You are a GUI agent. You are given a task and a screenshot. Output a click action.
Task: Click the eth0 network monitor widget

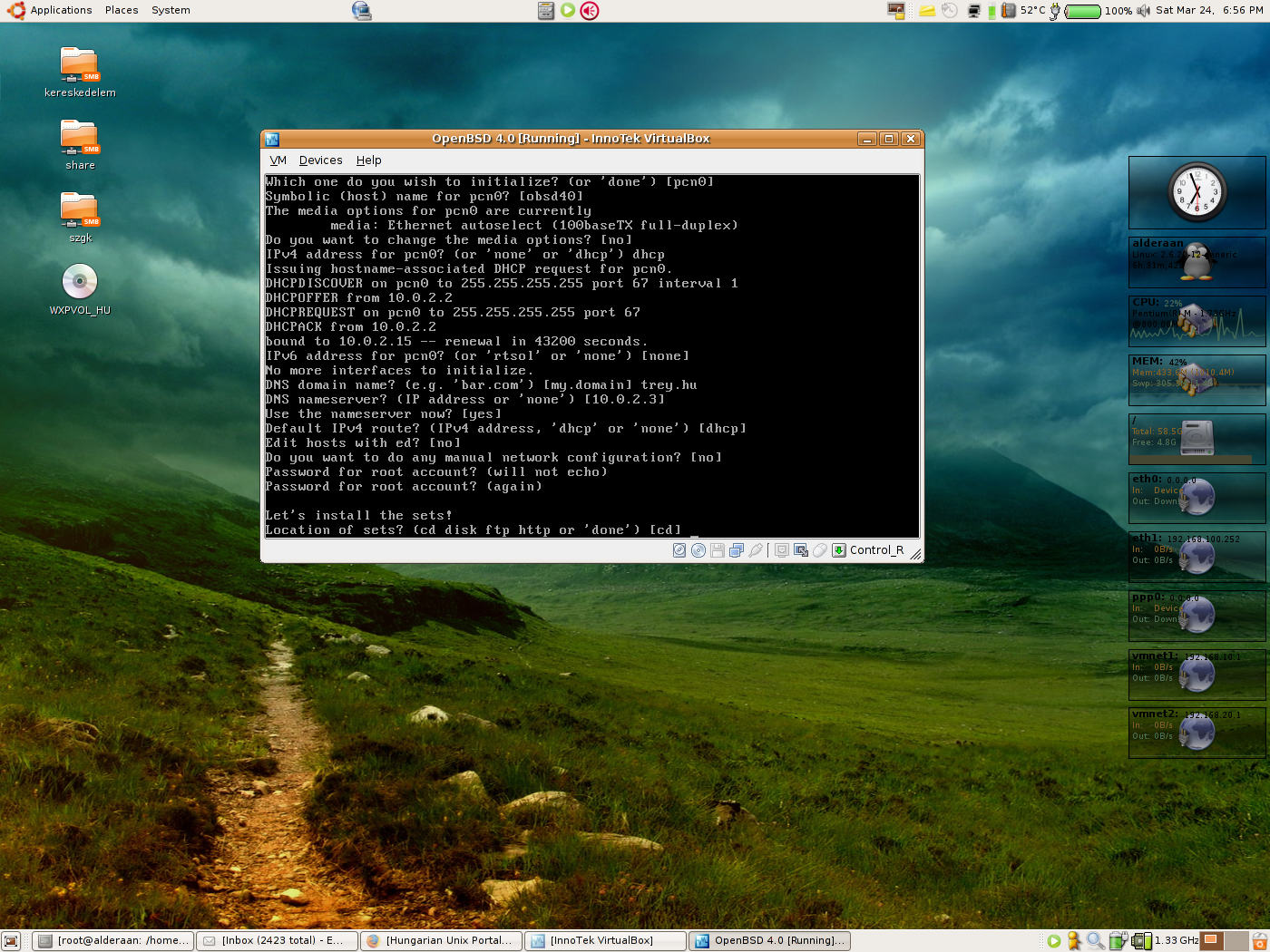1197,498
